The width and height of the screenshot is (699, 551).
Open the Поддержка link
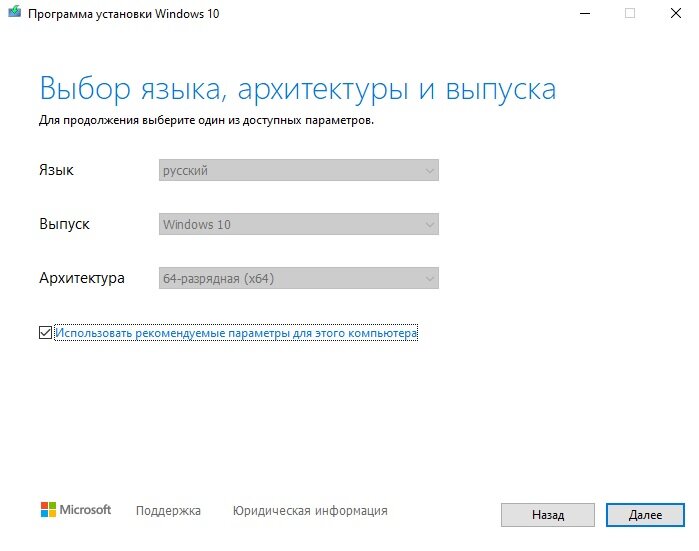coord(168,510)
